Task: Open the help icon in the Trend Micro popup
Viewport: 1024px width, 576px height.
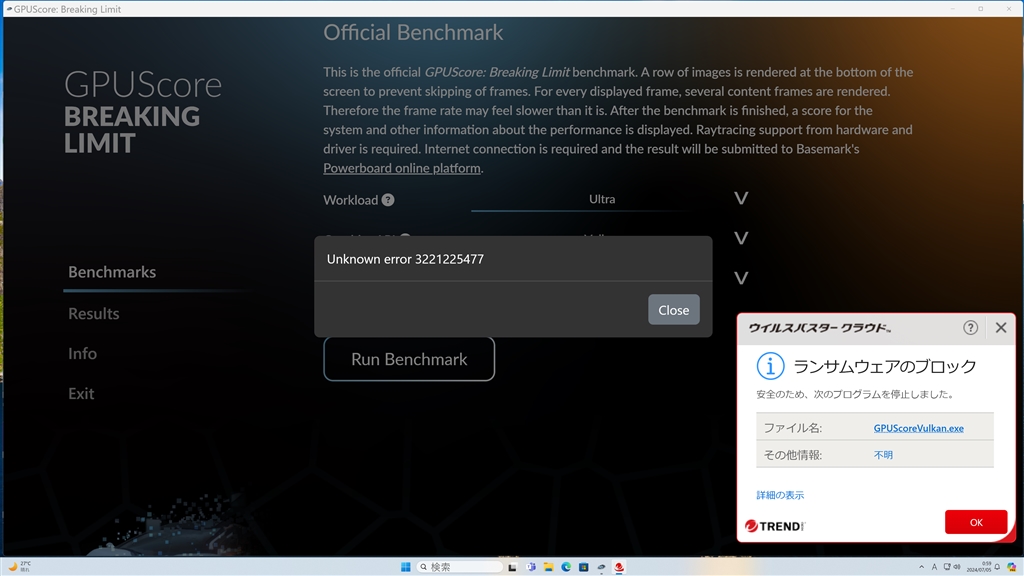Action: pos(970,328)
